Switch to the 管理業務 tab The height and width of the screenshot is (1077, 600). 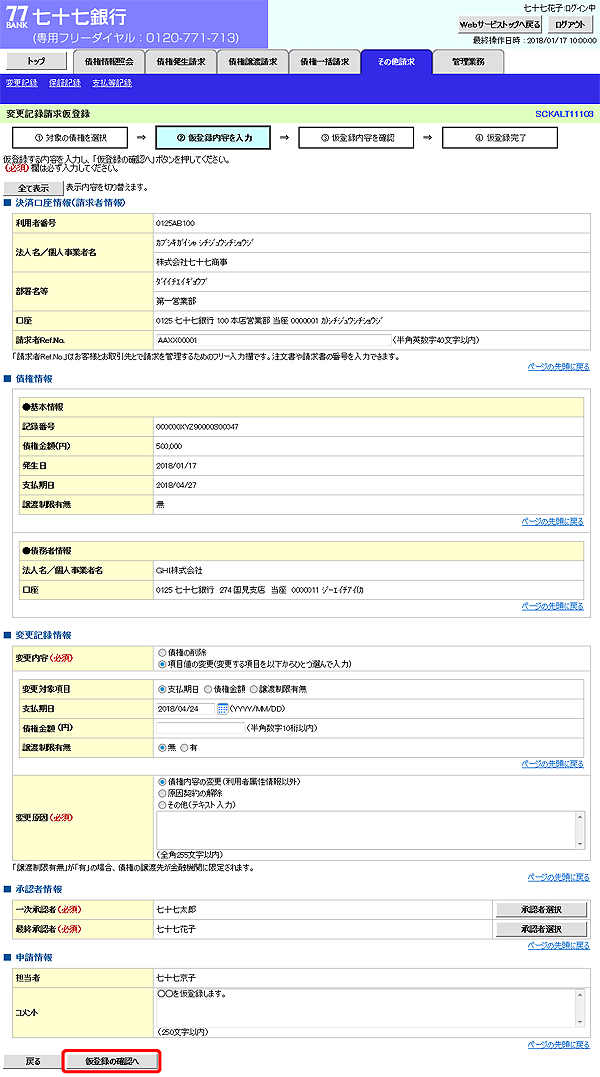coord(469,62)
